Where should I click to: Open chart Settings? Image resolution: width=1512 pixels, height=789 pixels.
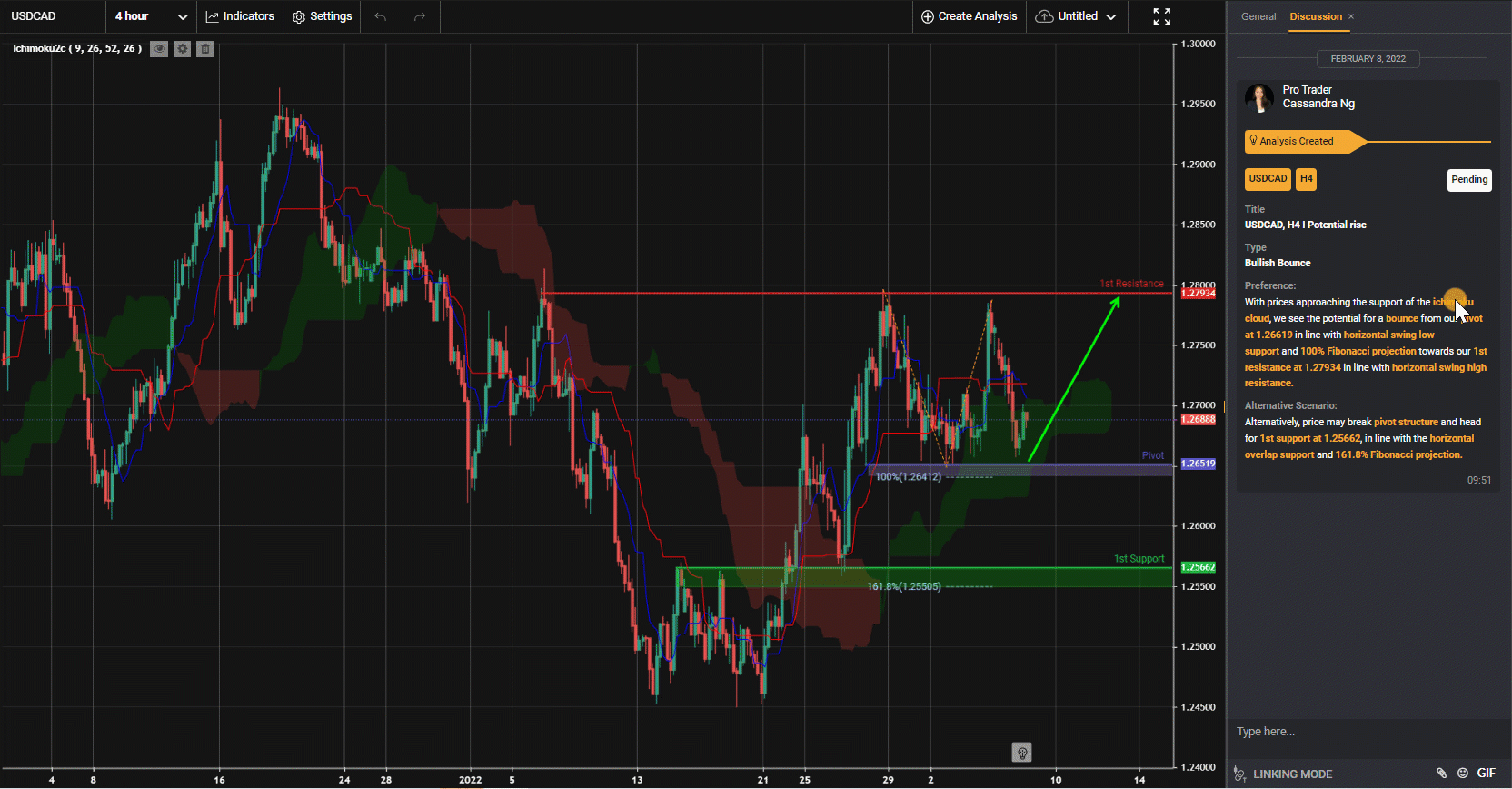click(322, 16)
